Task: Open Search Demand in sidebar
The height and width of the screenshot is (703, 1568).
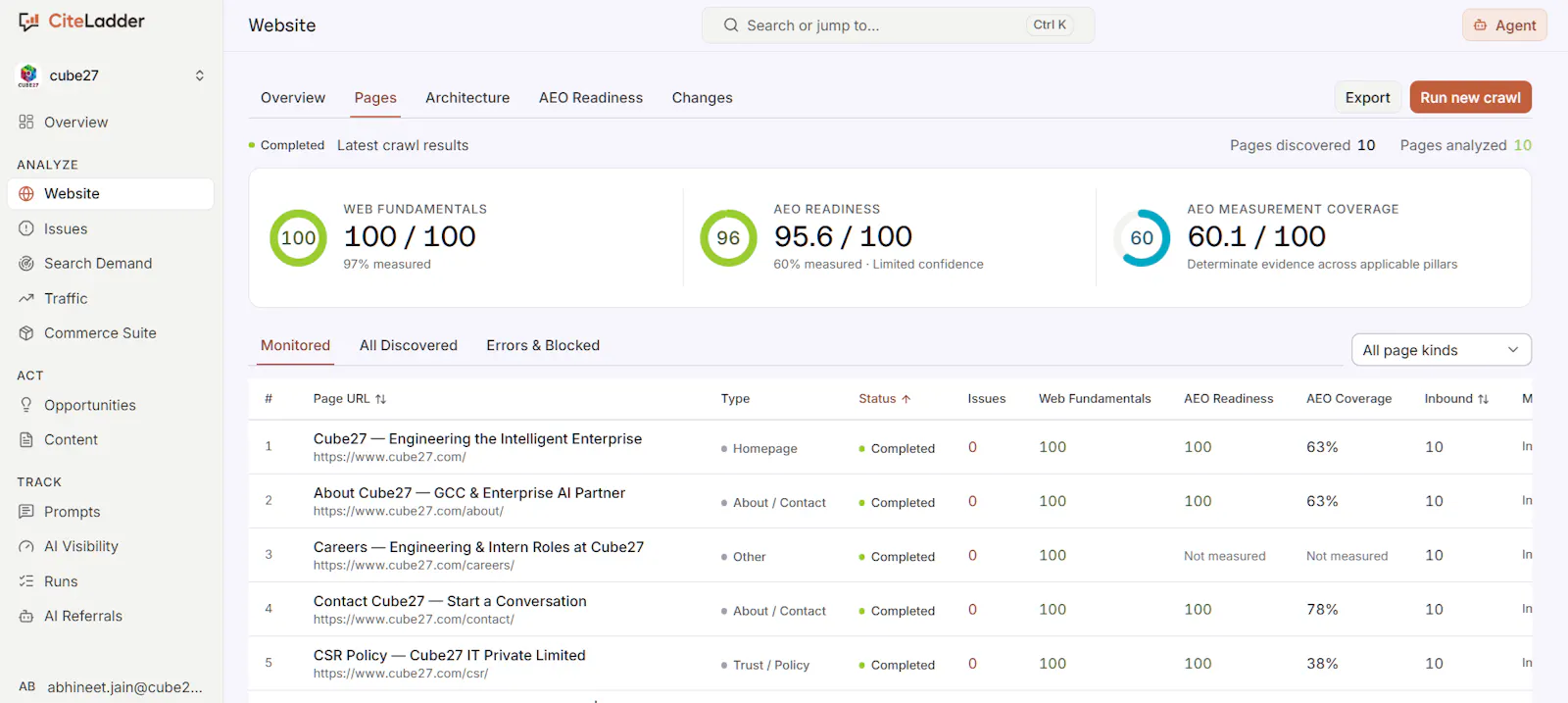Action: [111, 264]
